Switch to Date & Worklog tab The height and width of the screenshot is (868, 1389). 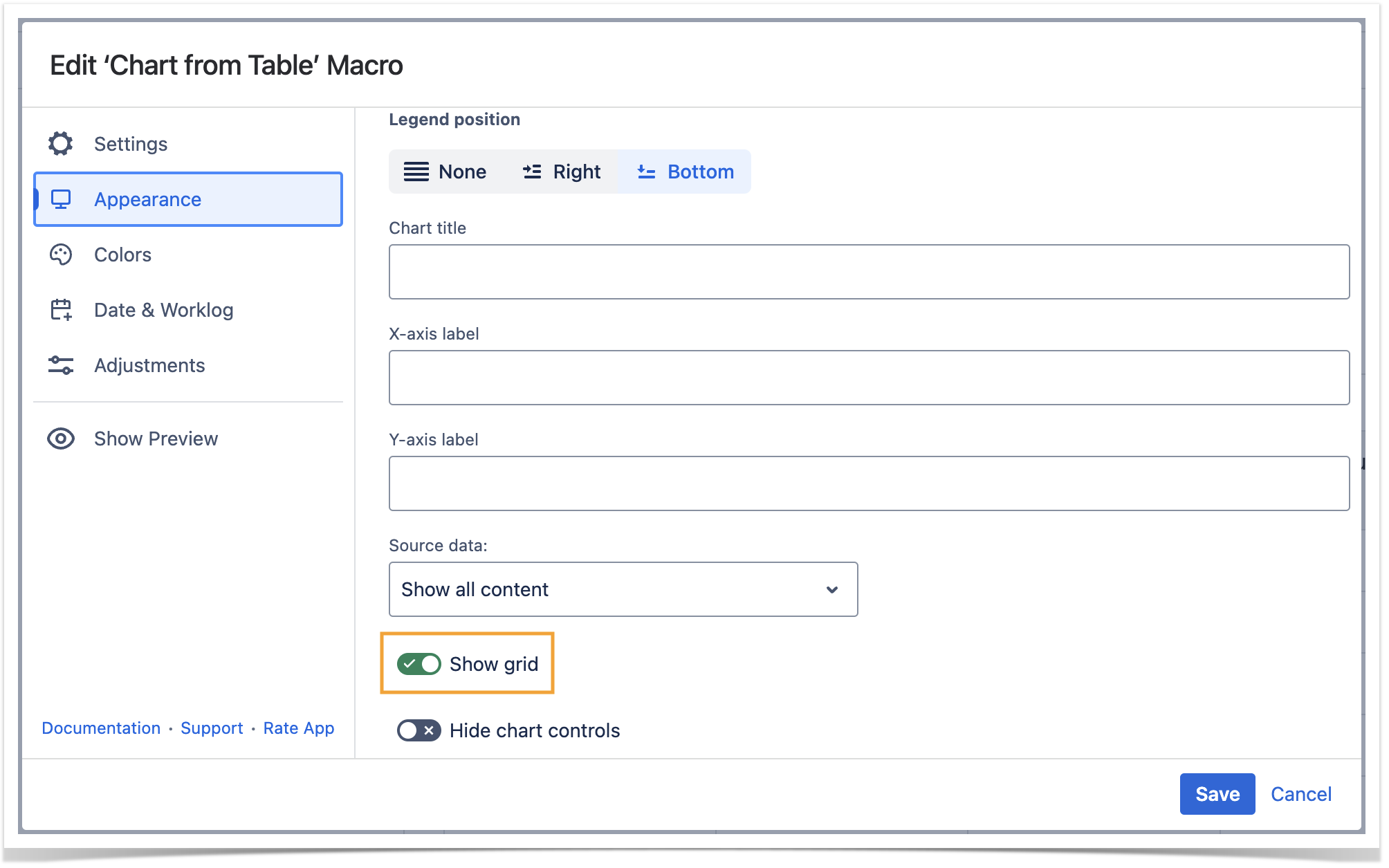(164, 310)
